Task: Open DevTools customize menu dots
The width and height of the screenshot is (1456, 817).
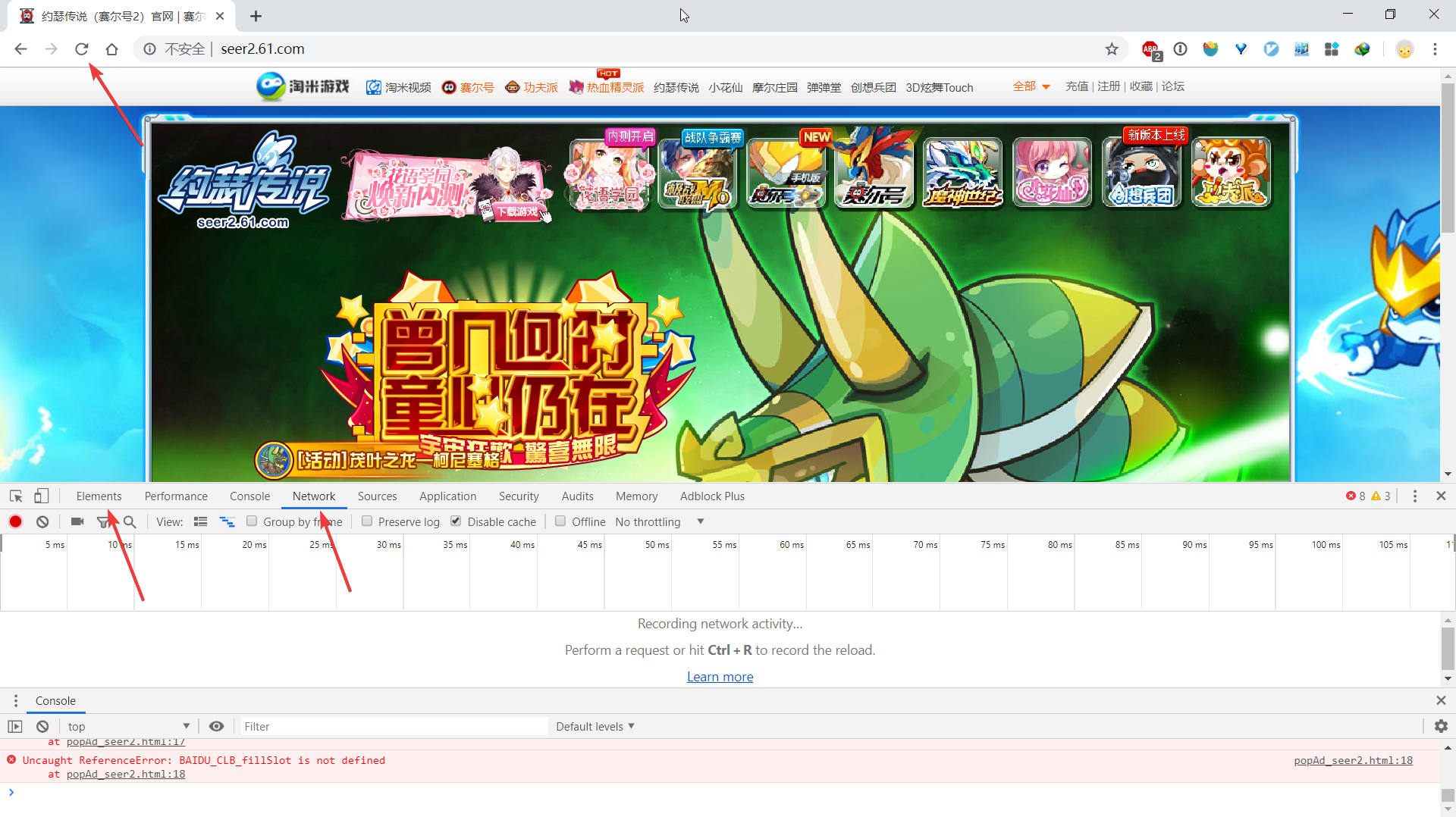Action: coord(1414,496)
